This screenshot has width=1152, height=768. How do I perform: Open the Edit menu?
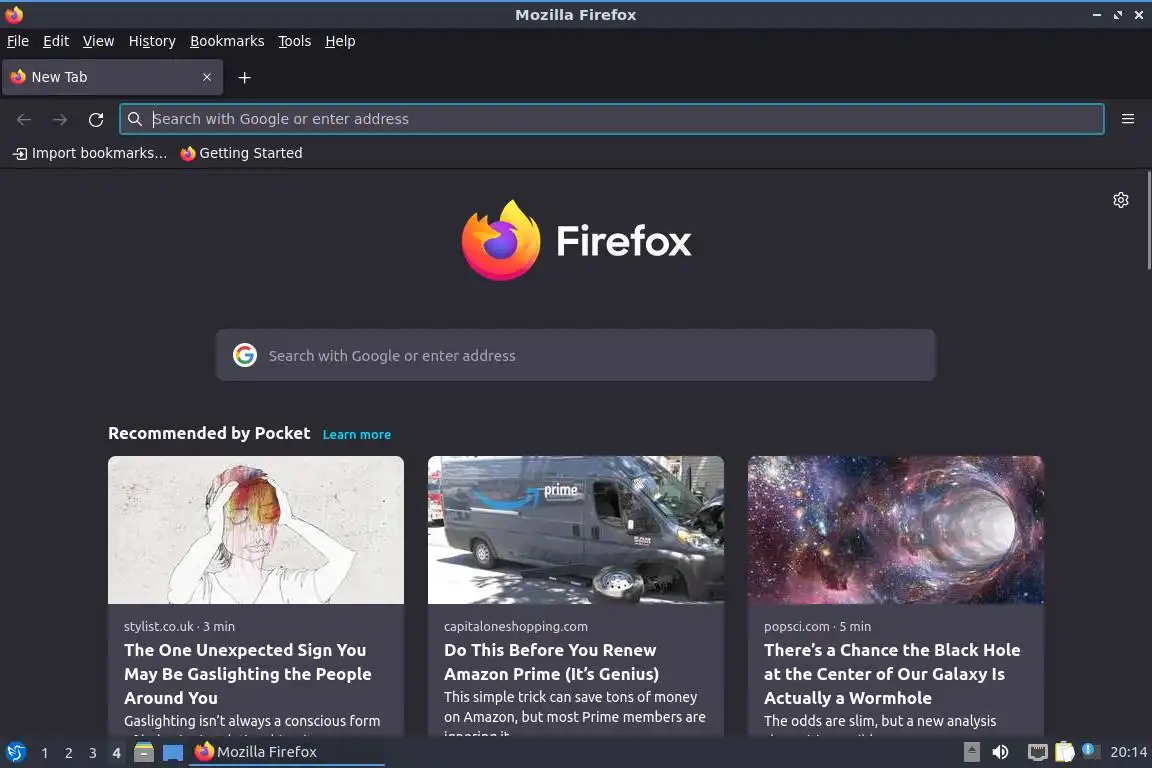[56, 41]
